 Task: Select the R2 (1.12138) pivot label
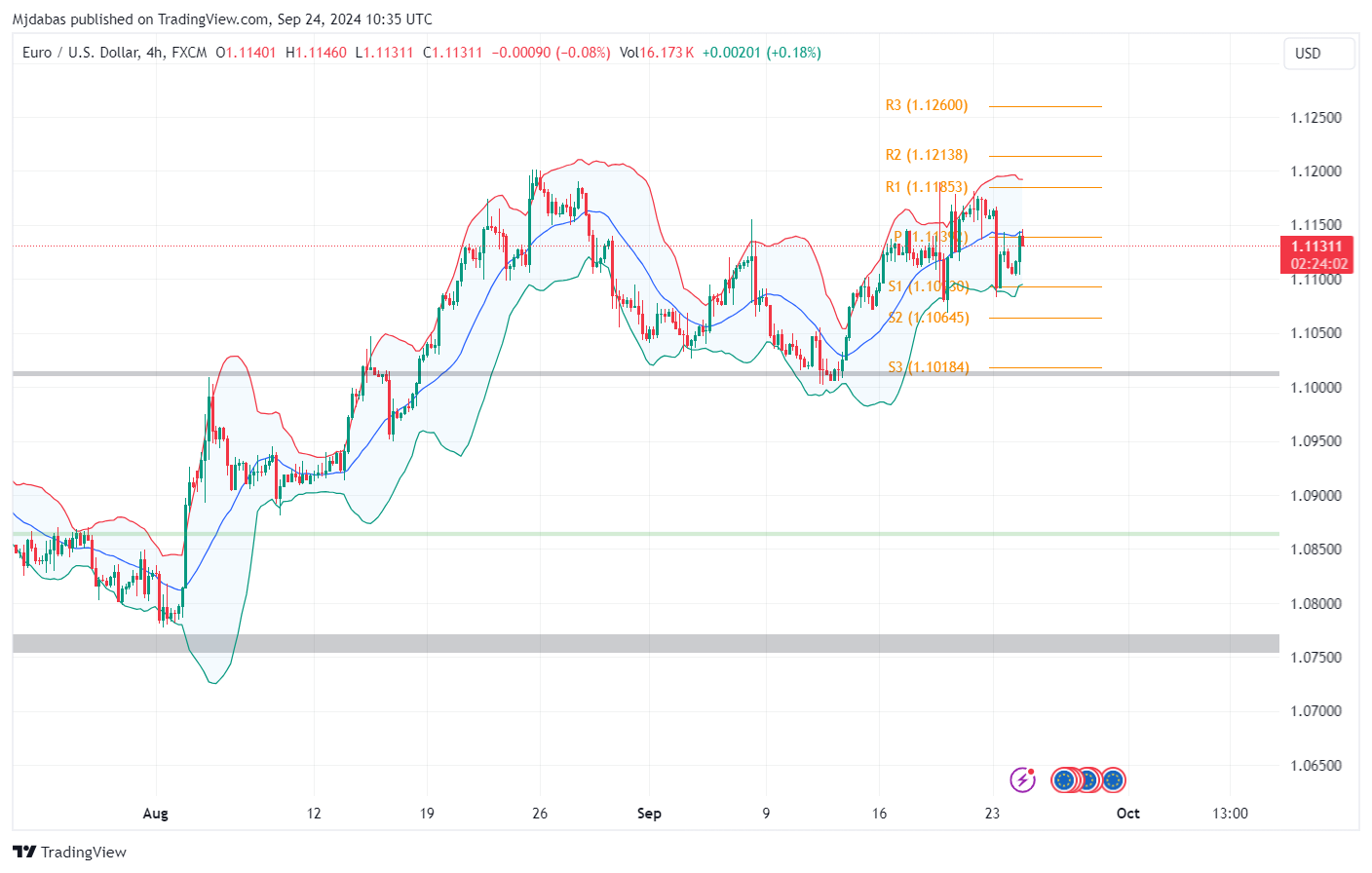[927, 155]
